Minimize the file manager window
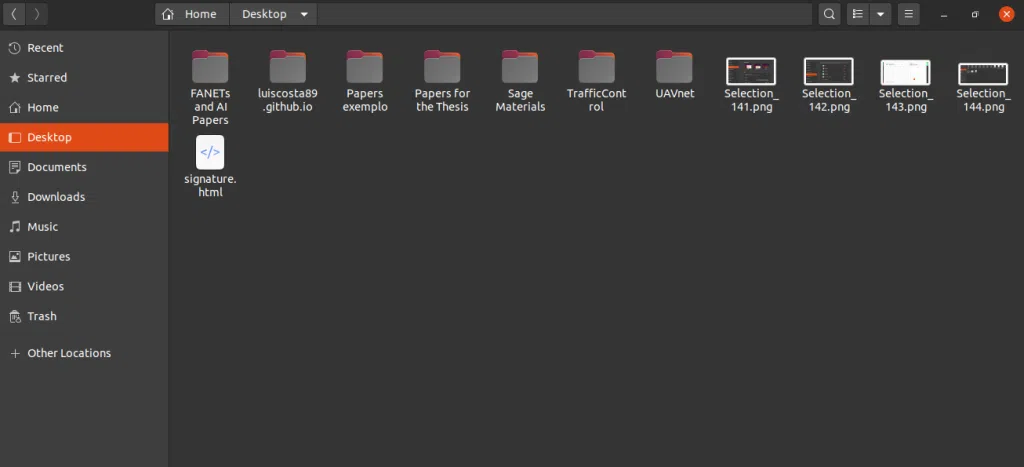Screen dimensions: 1024x467 [x=944, y=14]
